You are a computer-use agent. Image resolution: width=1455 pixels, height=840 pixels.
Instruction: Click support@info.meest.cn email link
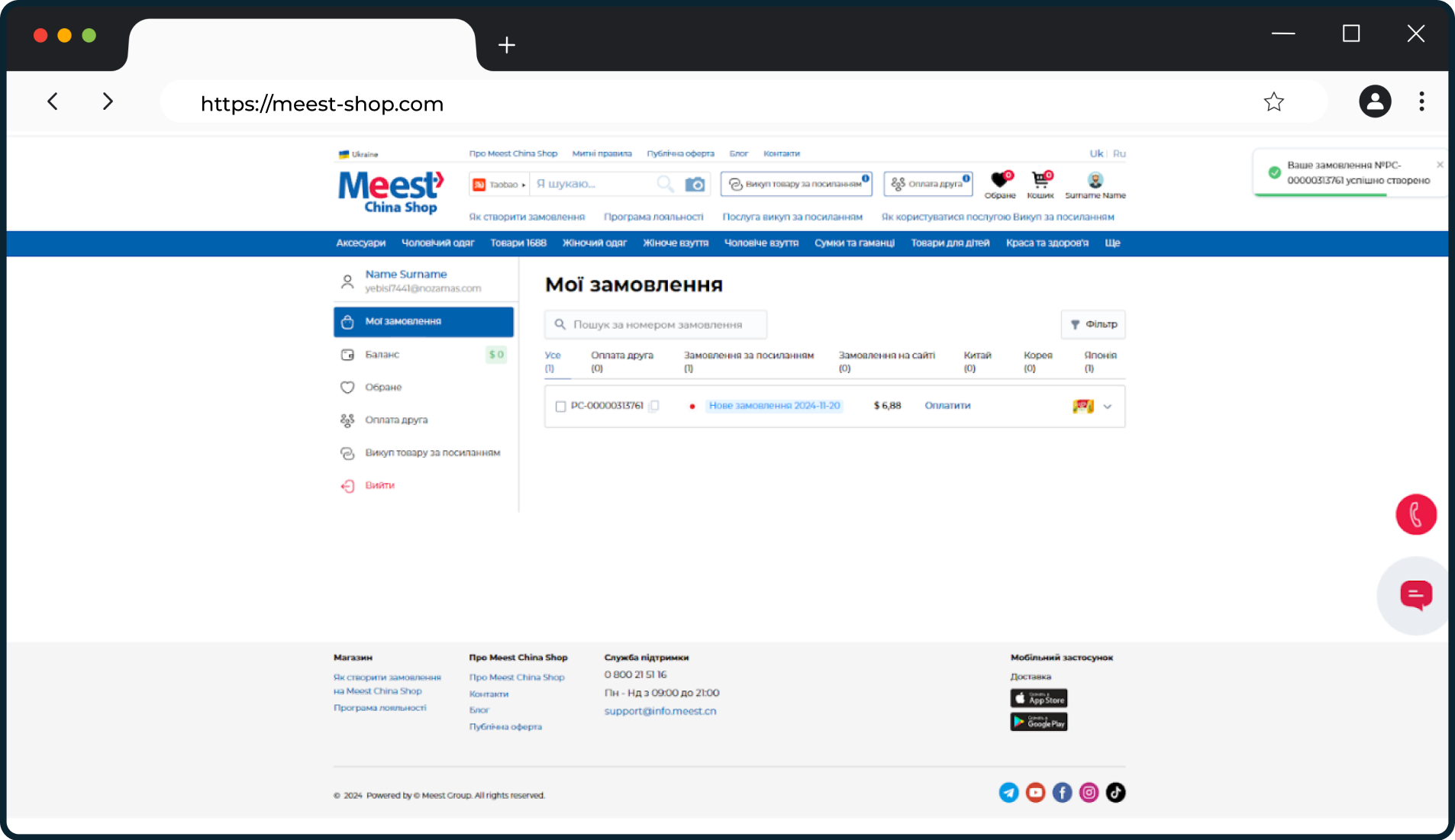tap(660, 712)
